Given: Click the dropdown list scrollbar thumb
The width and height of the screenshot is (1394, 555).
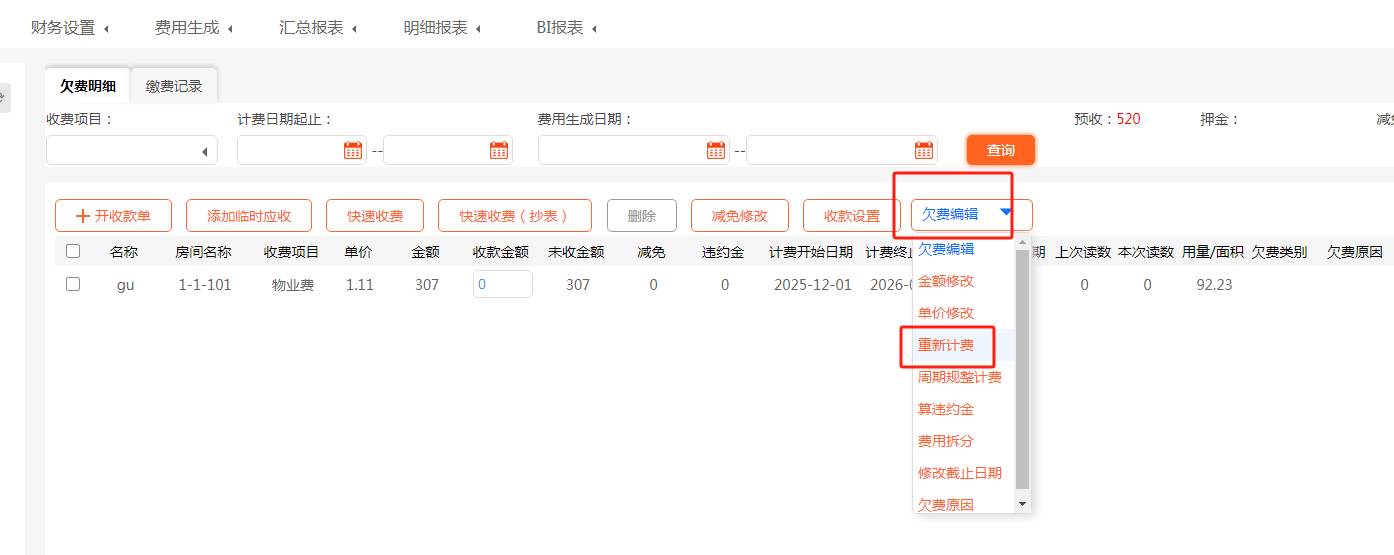Looking at the screenshot, I should pos(1022,370).
